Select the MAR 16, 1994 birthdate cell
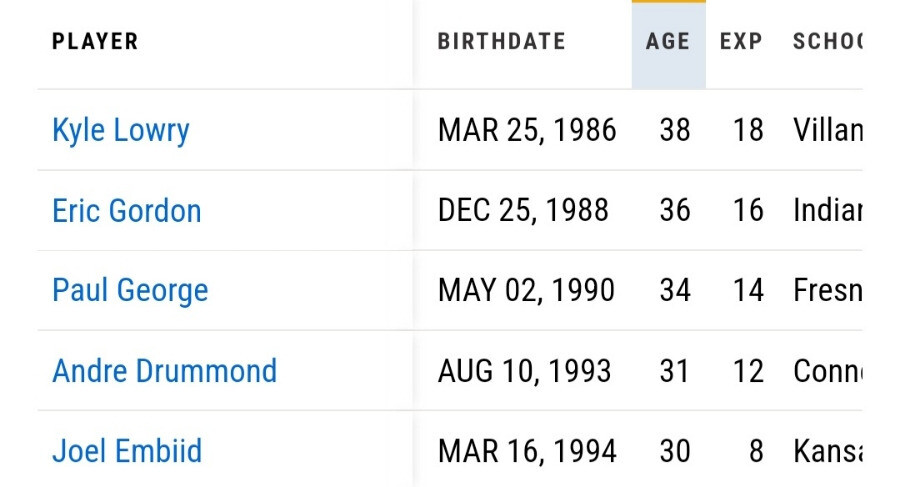The width and height of the screenshot is (900, 487). click(x=527, y=451)
